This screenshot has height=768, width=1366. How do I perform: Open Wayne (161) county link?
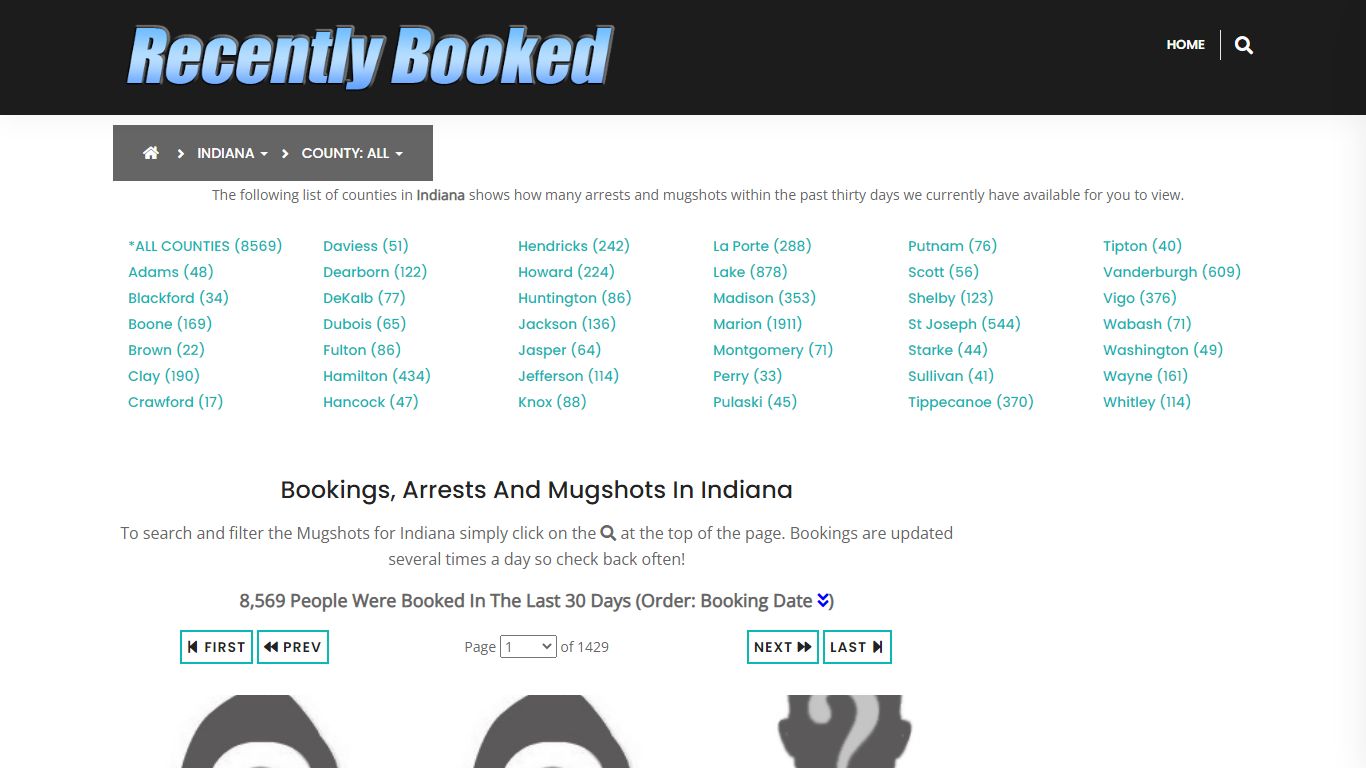coord(1146,376)
